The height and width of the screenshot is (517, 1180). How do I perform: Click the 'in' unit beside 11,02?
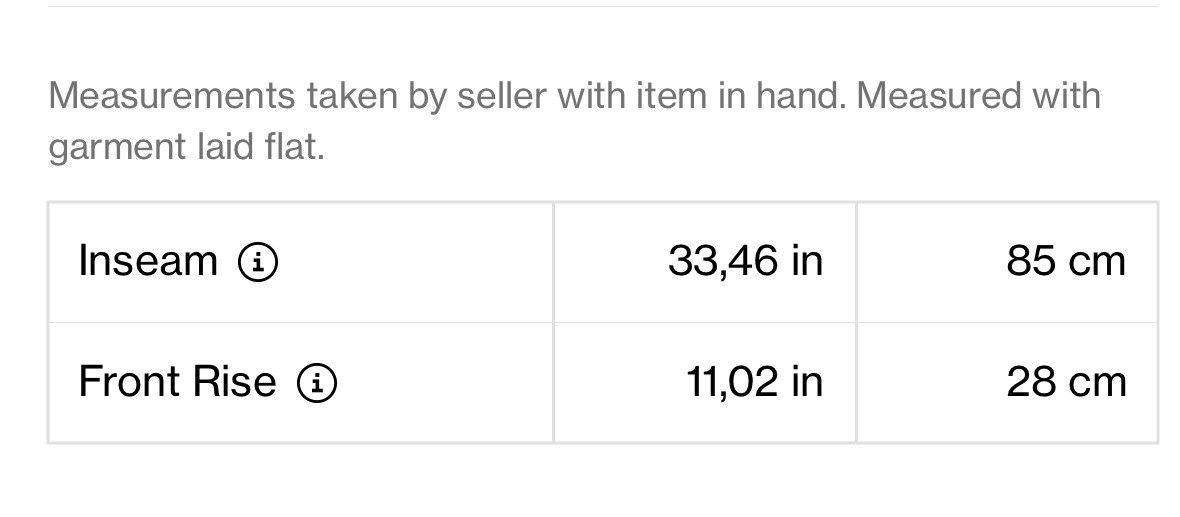coord(807,382)
